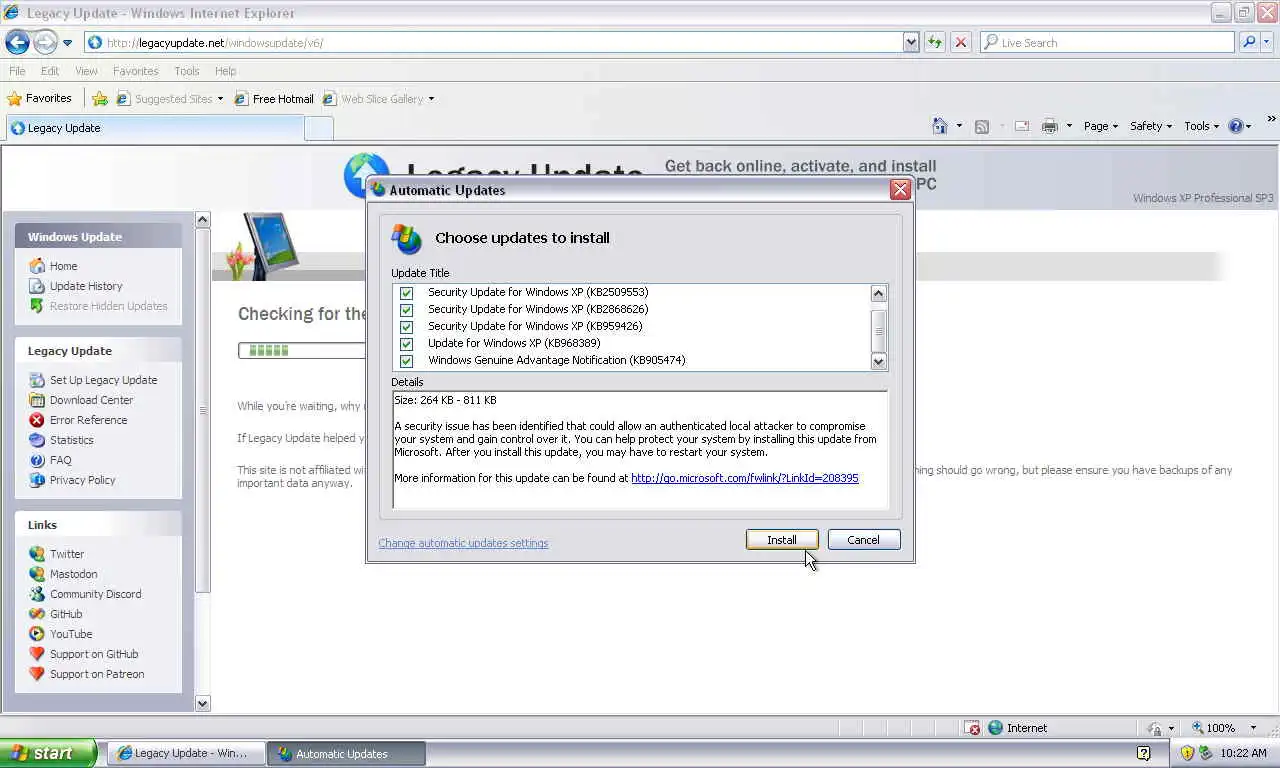Viewport: 1280px width, 768px height.
Task: Uncheck Security Update KB2509553
Action: tap(406, 292)
